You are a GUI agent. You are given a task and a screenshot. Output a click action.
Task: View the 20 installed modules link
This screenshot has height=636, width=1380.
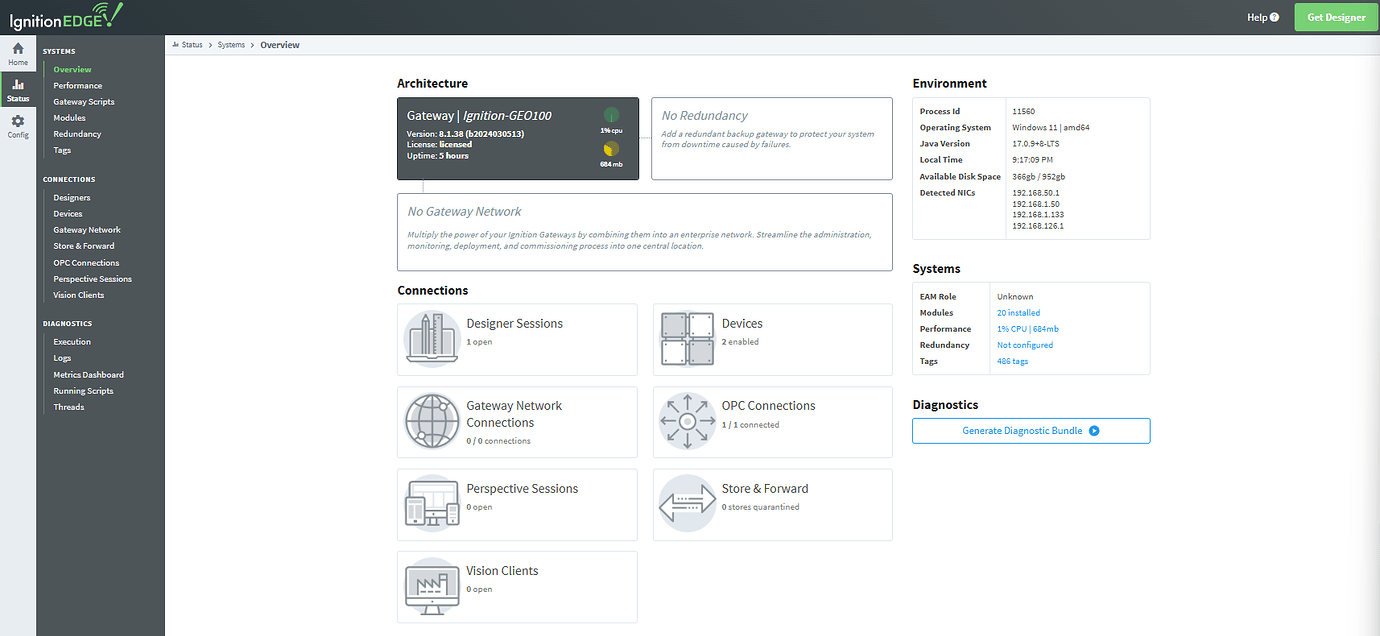coord(1017,312)
